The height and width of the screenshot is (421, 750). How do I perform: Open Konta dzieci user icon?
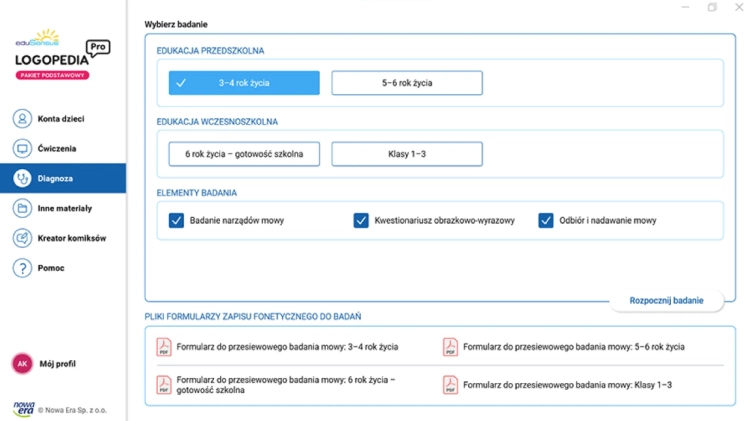click(x=22, y=119)
